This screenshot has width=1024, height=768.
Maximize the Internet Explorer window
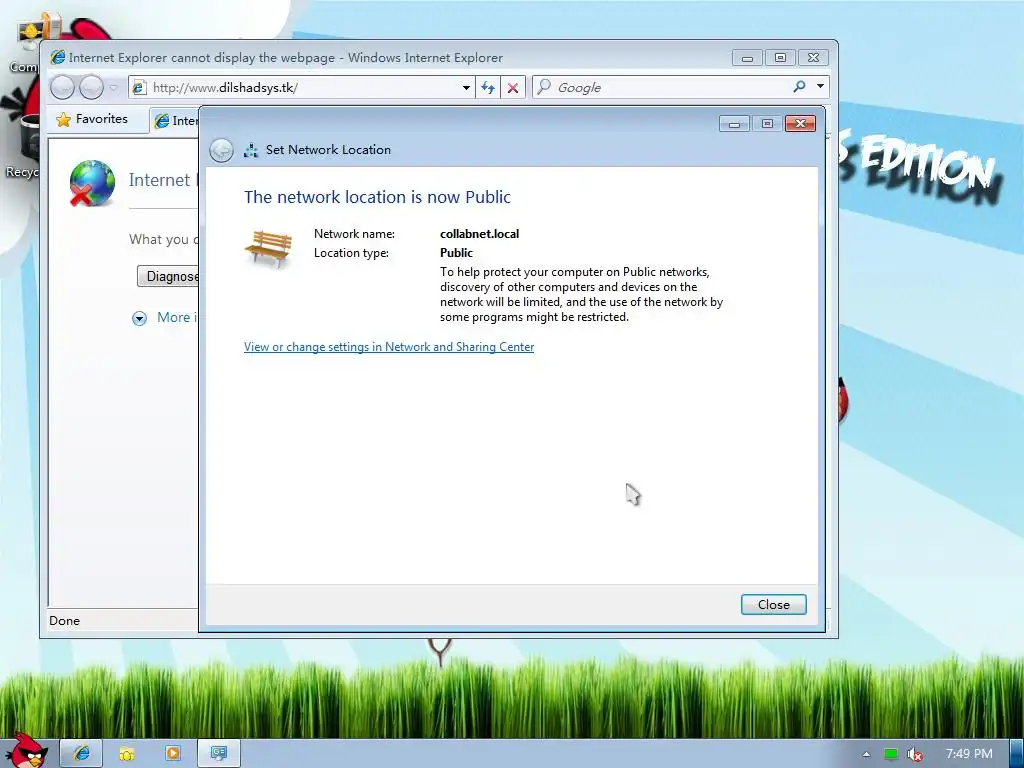[x=780, y=58]
